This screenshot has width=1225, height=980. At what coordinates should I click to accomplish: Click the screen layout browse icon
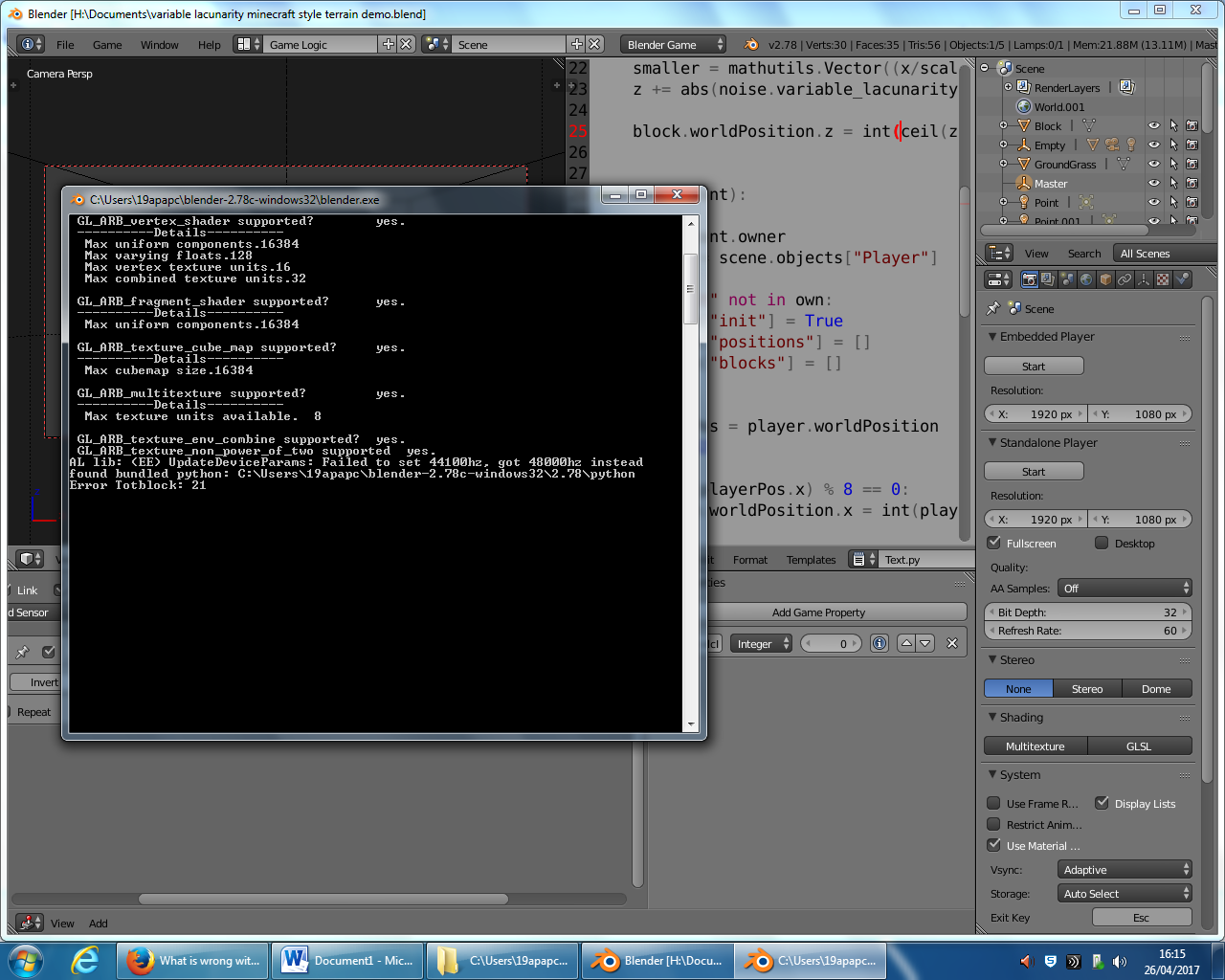point(249,44)
